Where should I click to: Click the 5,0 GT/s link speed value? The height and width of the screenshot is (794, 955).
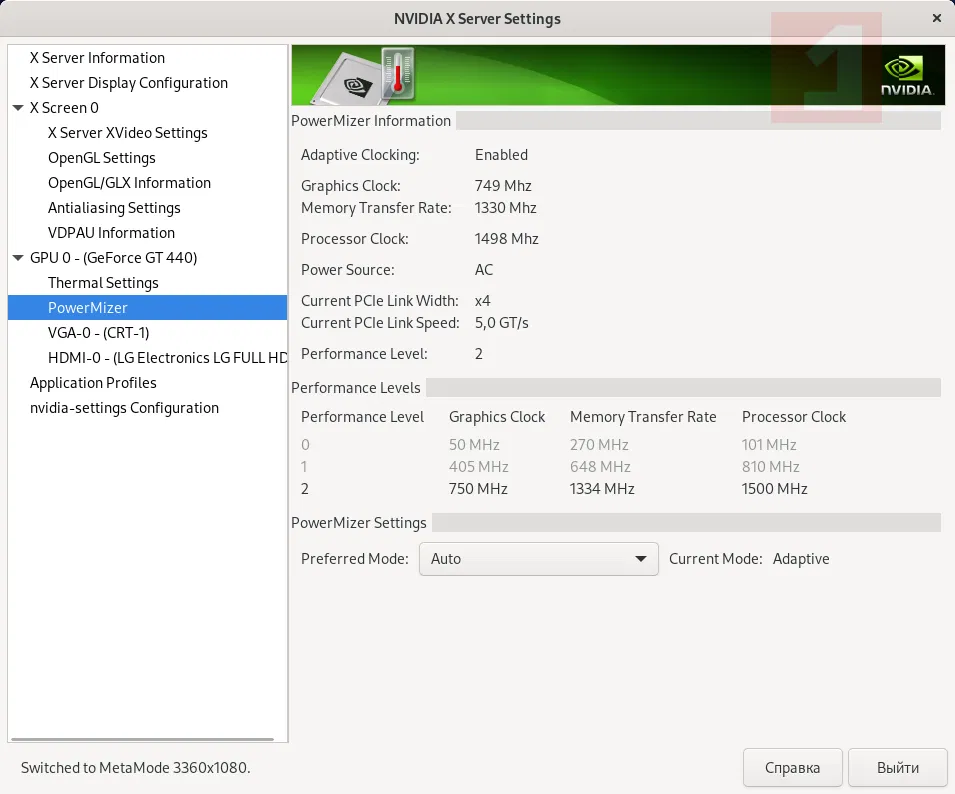pos(502,323)
